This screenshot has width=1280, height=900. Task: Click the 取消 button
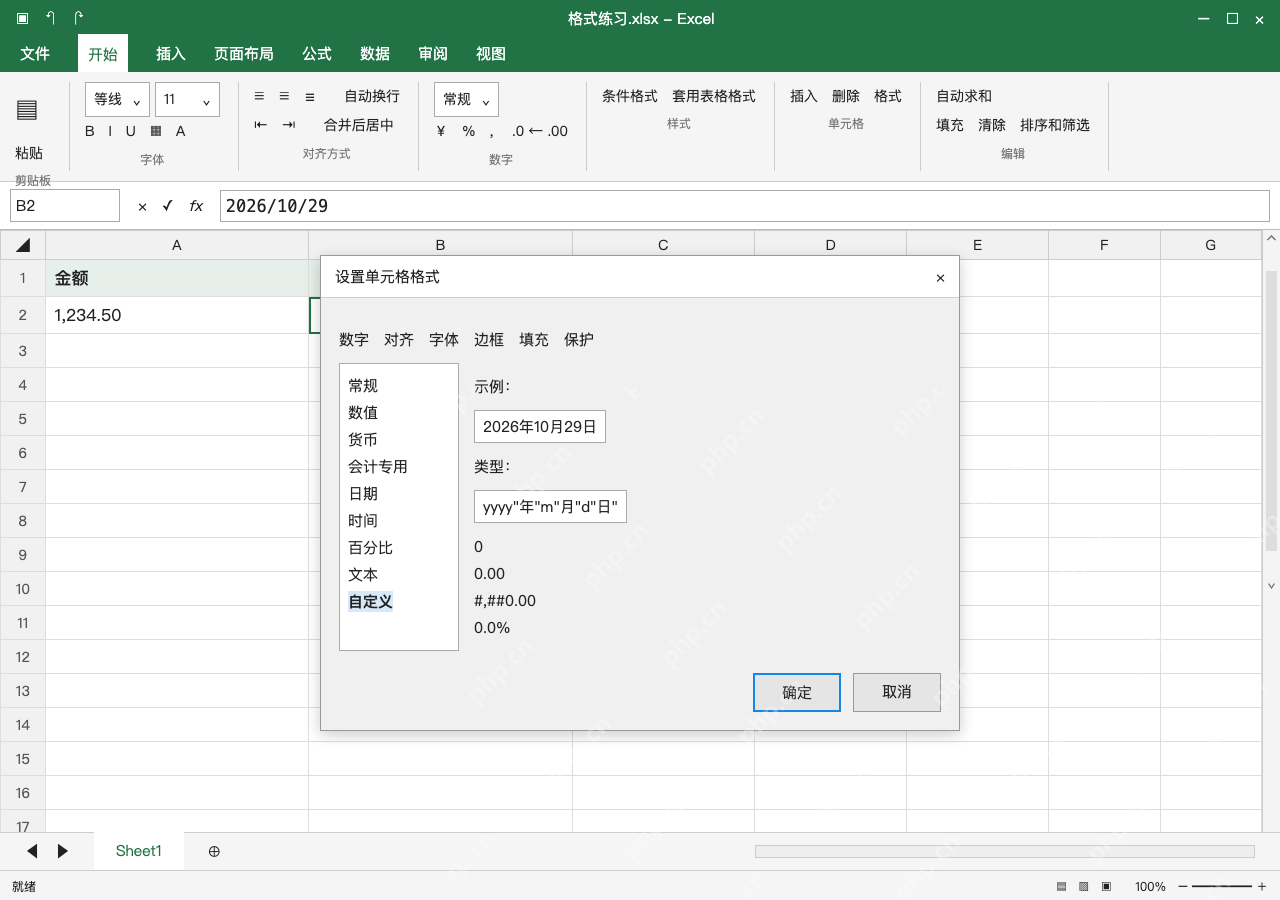click(x=897, y=692)
